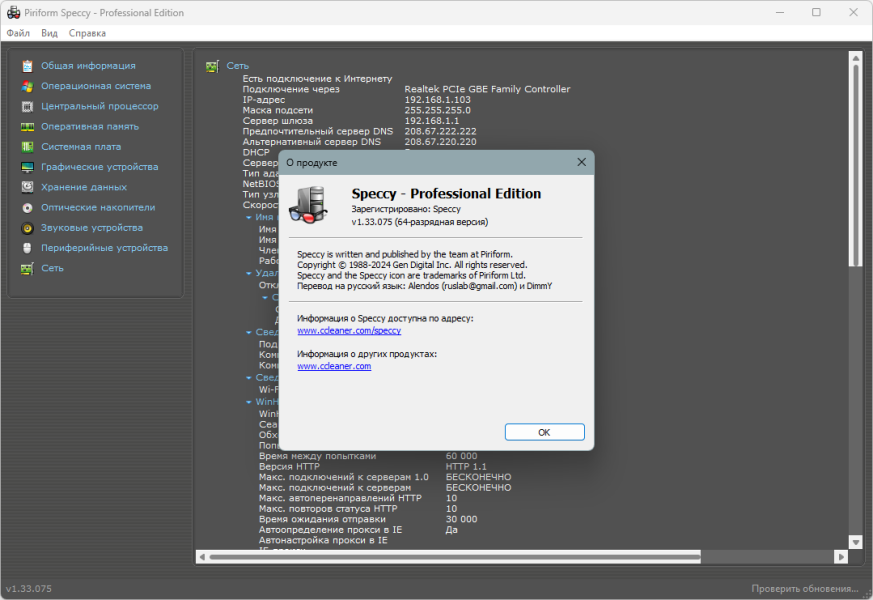Collapse the second Свед node arrow
The height and width of the screenshot is (600, 873).
tap(249, 377)
